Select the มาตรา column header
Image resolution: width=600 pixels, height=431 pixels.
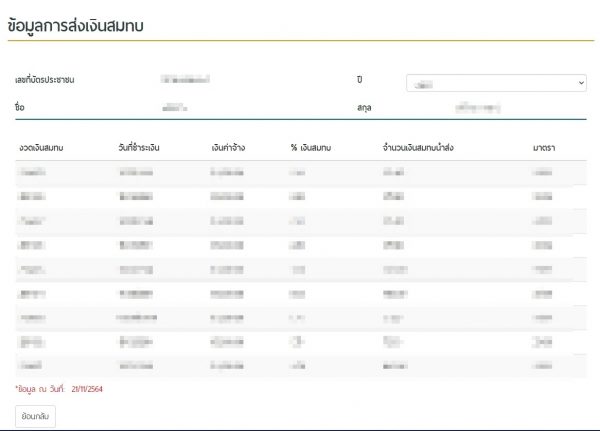click(x=544, y=148)
